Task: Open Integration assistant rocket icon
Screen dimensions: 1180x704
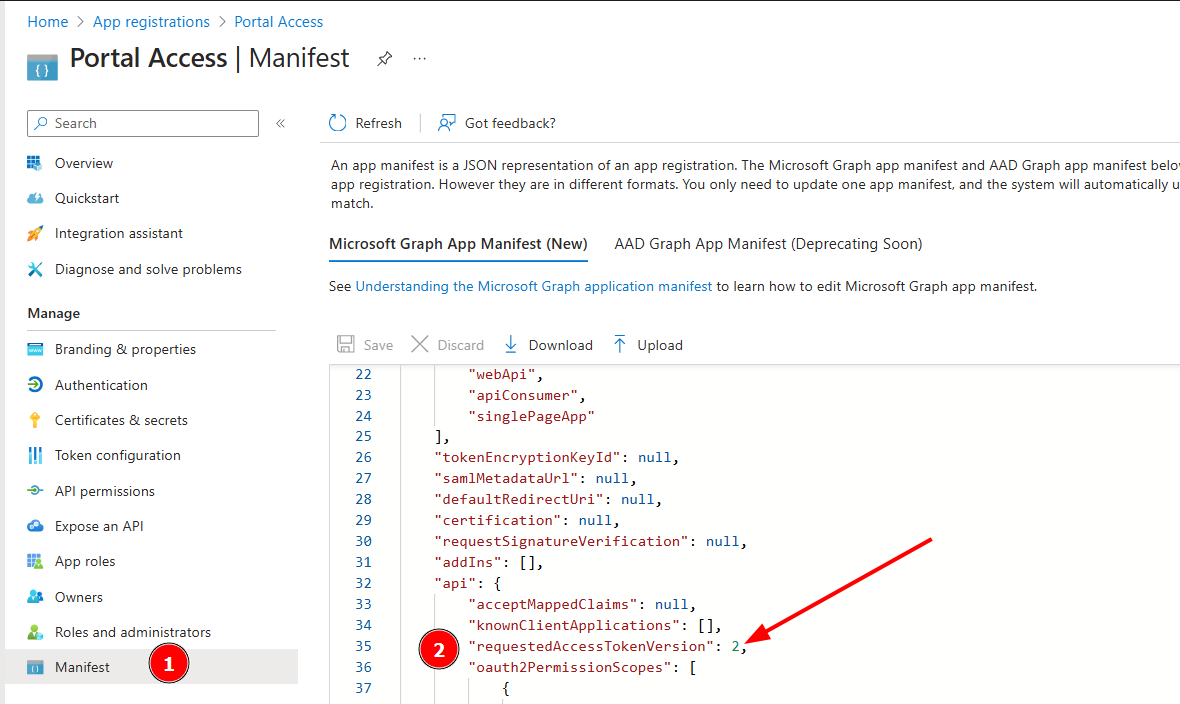Action: [x=36, y=234]
